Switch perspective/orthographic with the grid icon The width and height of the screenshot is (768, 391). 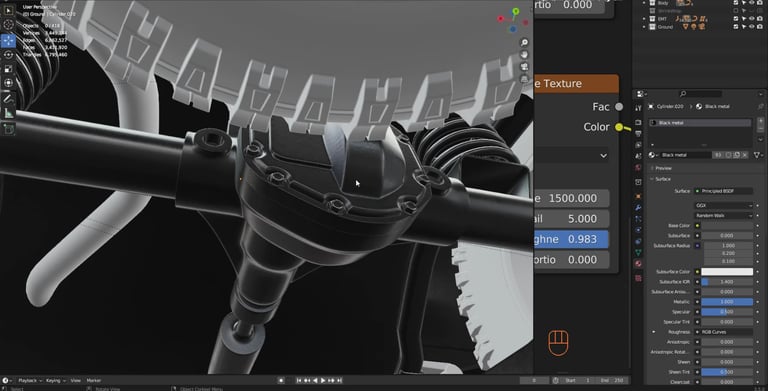point(524,78)
